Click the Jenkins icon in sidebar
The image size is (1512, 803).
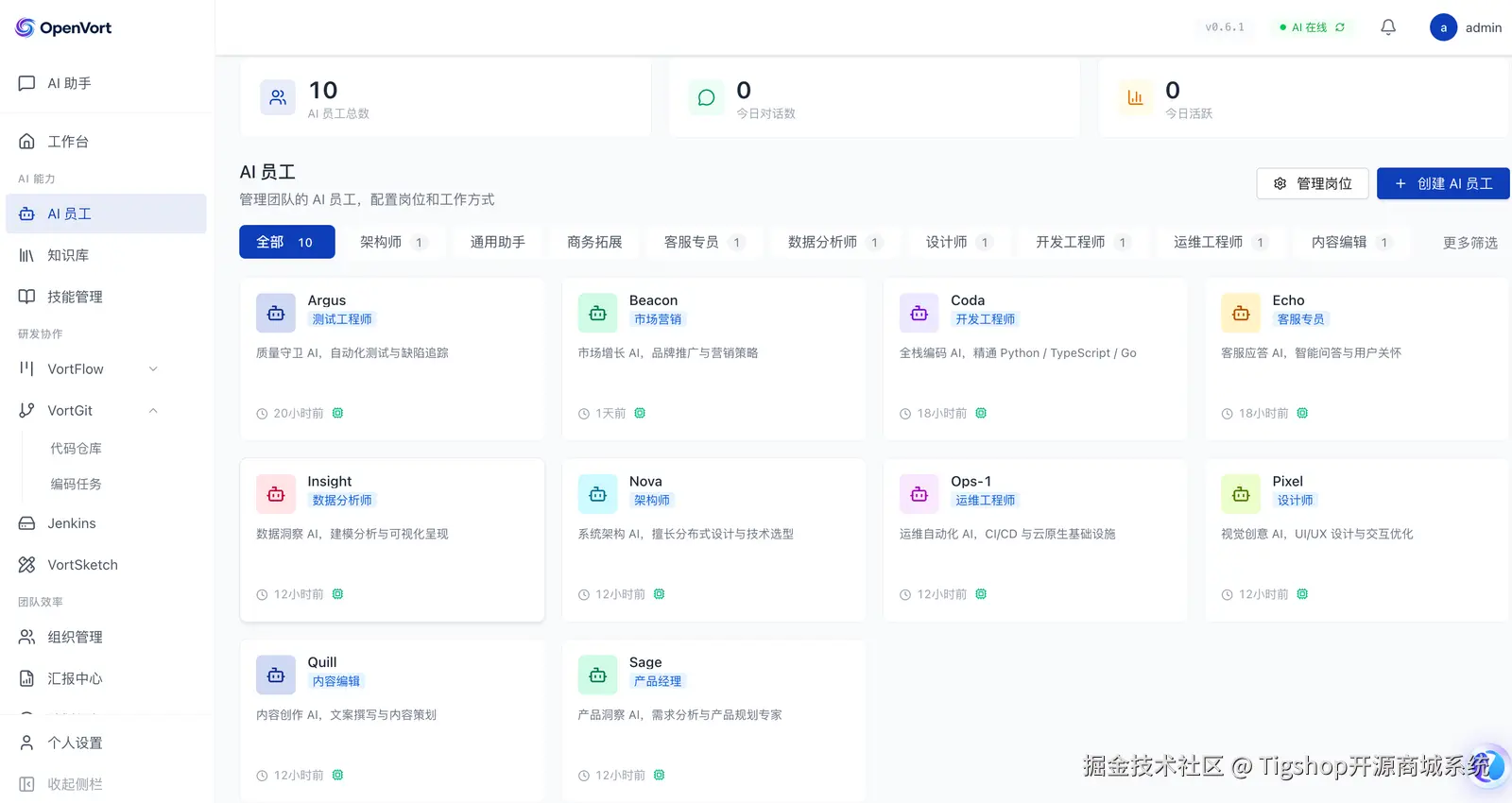26,523
